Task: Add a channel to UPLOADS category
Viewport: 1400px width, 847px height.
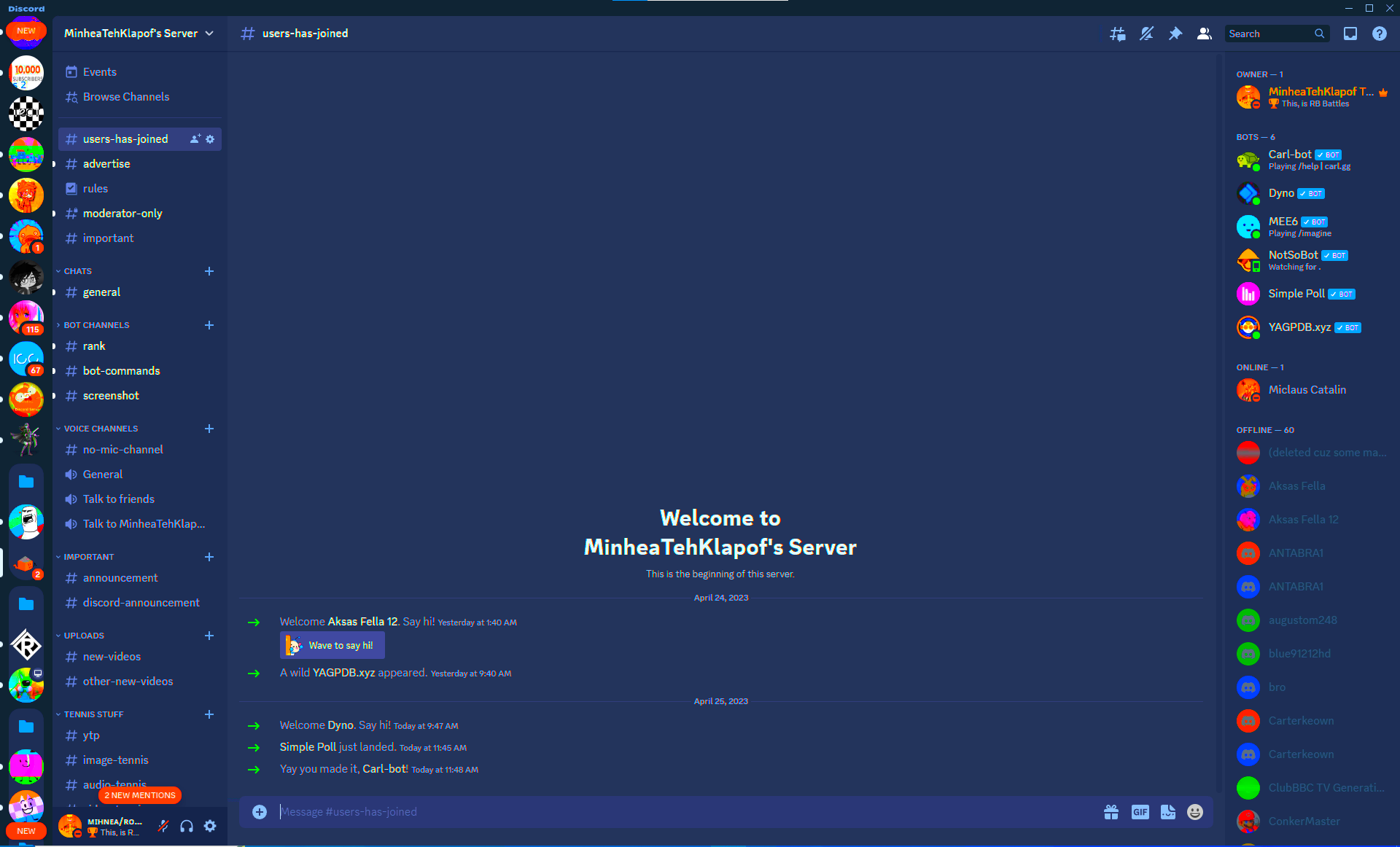Action: point(209,636)
